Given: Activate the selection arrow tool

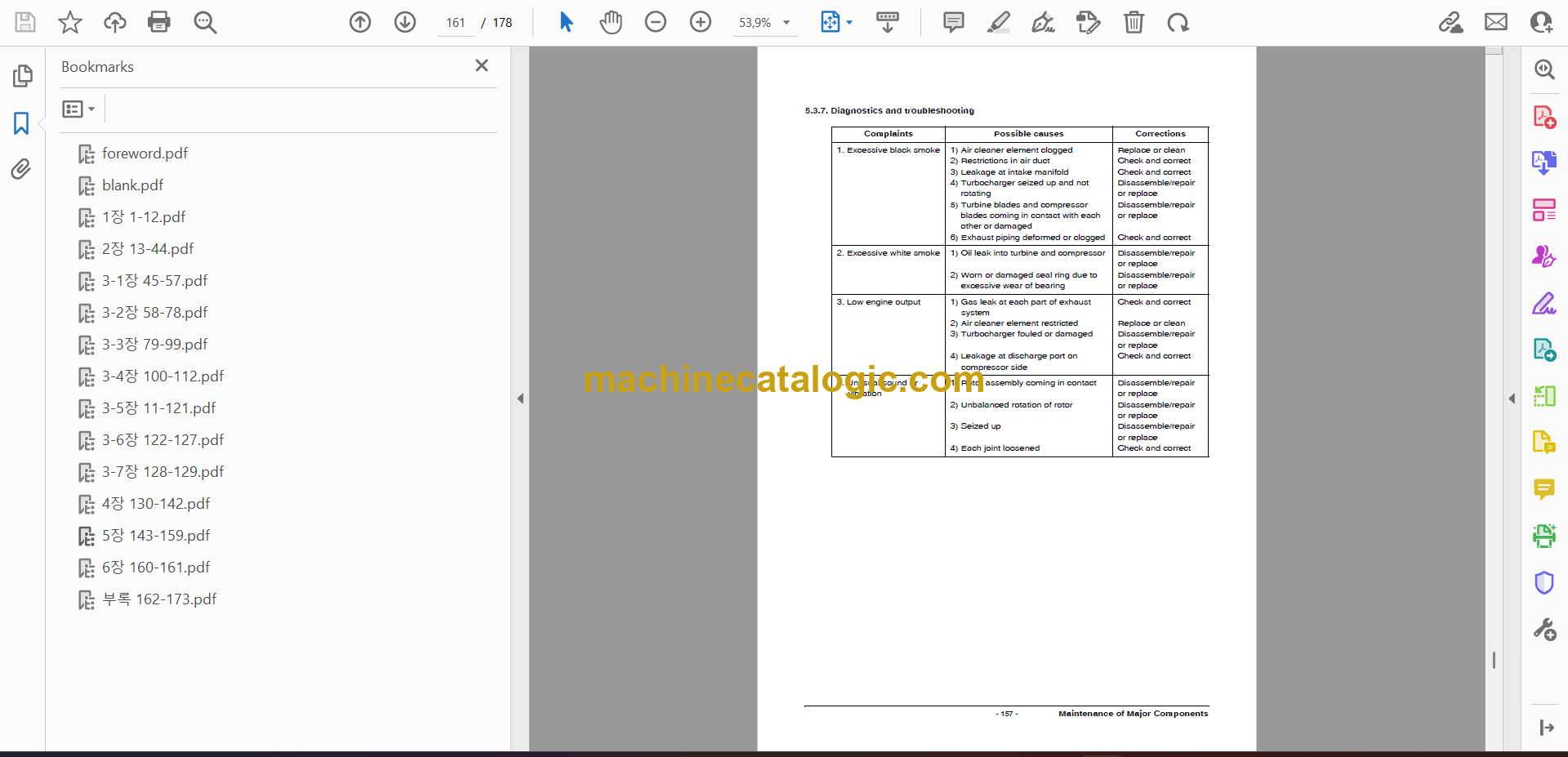Looking at the screenshot, I should point(566,22).
